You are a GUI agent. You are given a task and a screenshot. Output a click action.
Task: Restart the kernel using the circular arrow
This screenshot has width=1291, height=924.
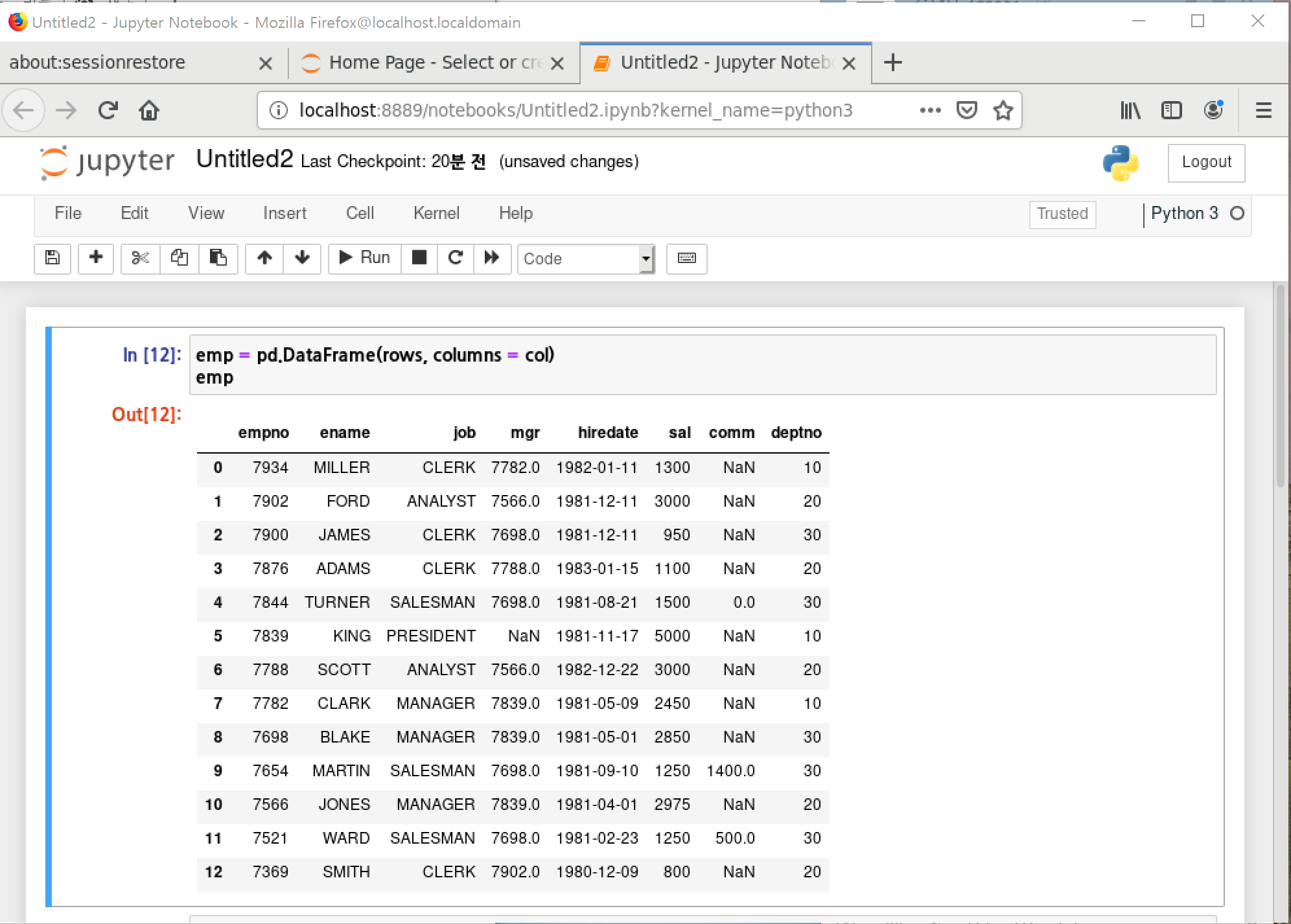point(456,258)
